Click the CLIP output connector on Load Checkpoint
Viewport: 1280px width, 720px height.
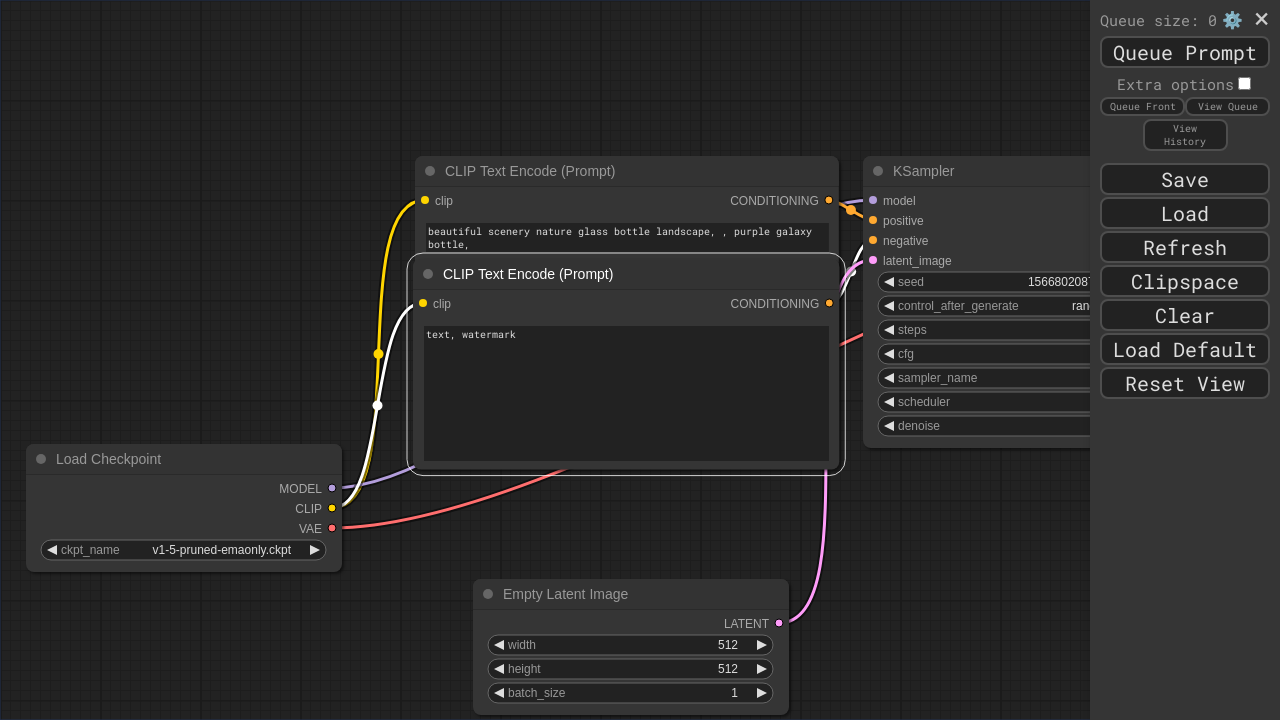tap(332, 508)
